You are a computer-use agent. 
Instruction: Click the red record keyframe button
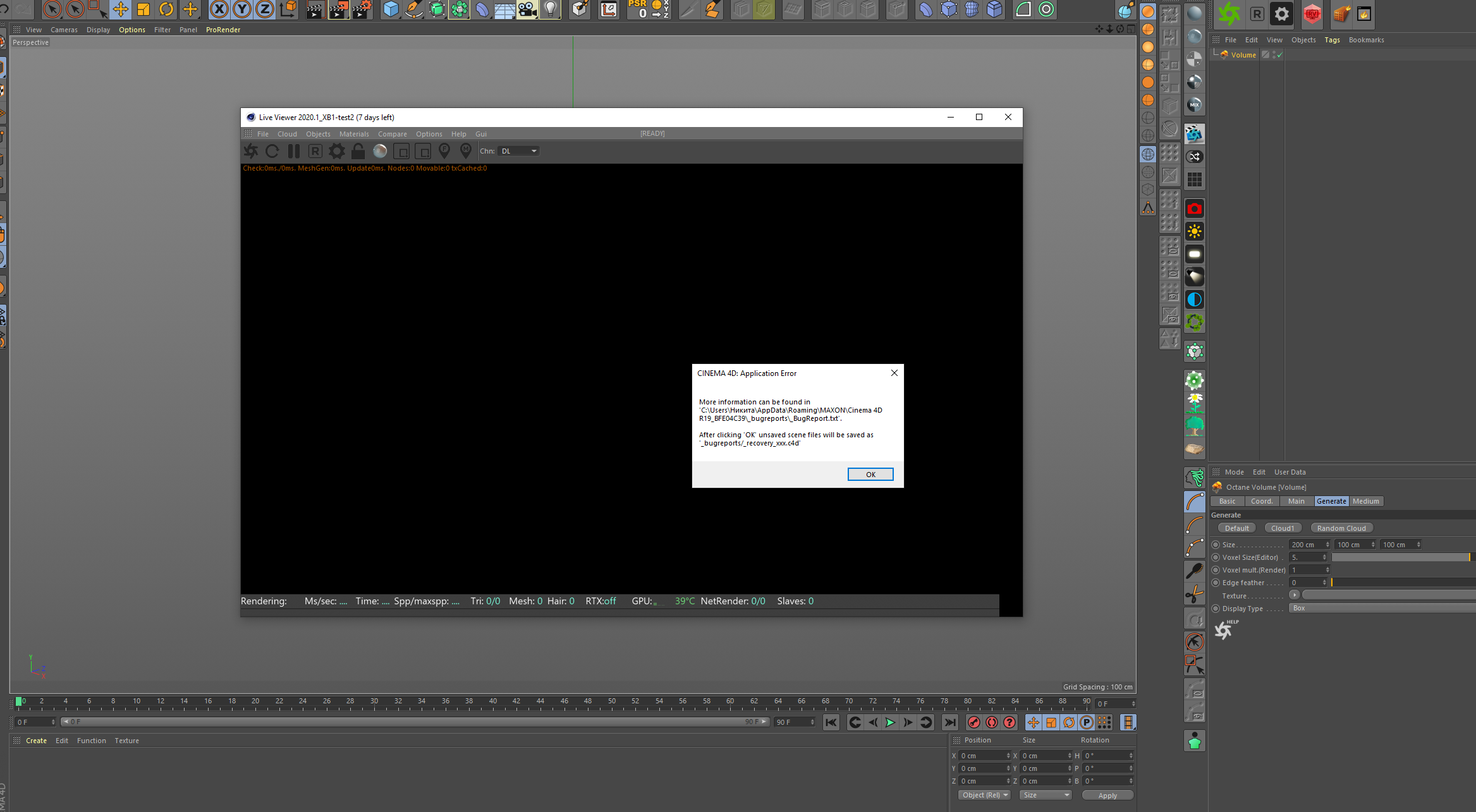coord(974,722)
